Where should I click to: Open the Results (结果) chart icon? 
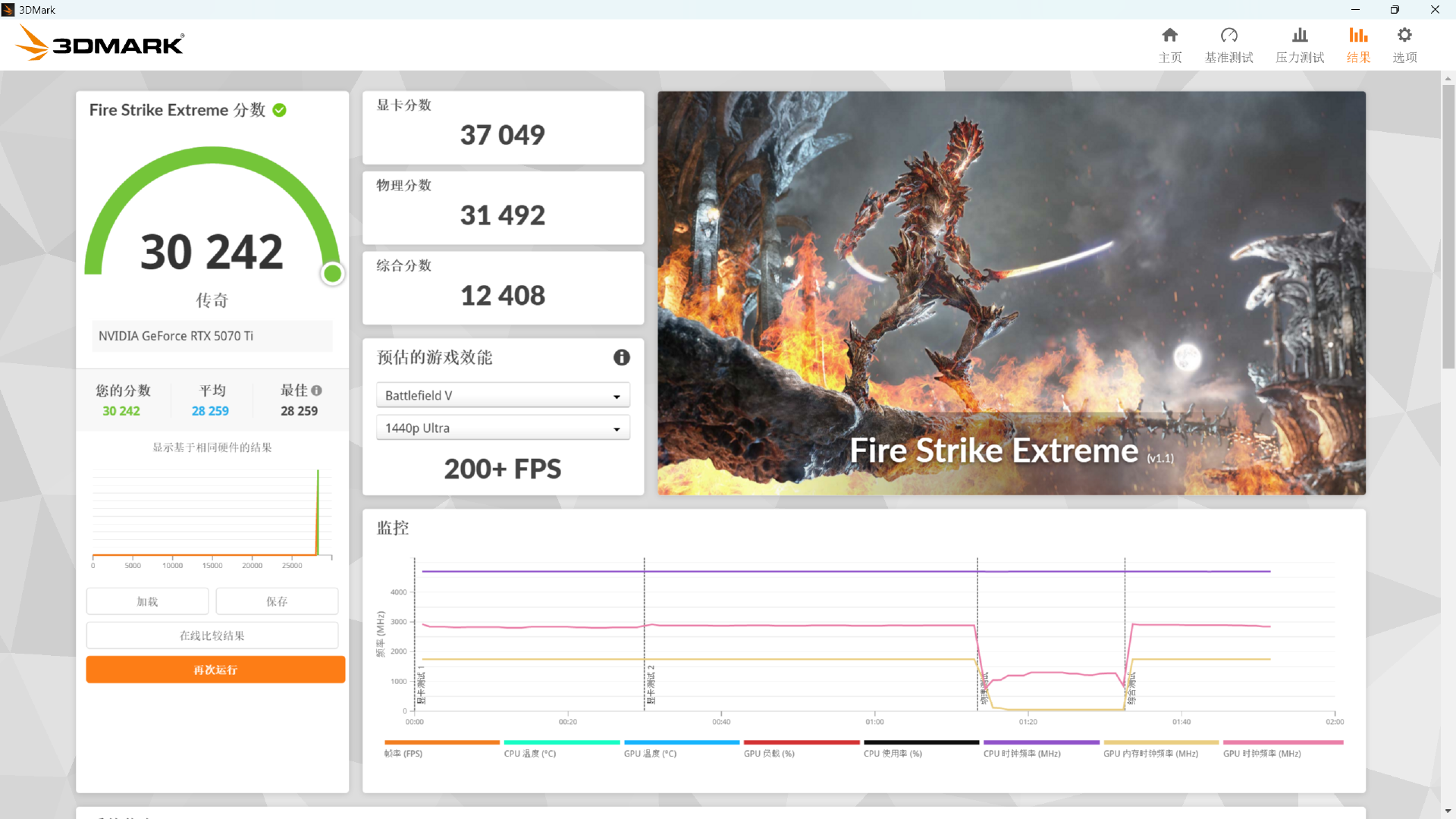point(1357,36)
